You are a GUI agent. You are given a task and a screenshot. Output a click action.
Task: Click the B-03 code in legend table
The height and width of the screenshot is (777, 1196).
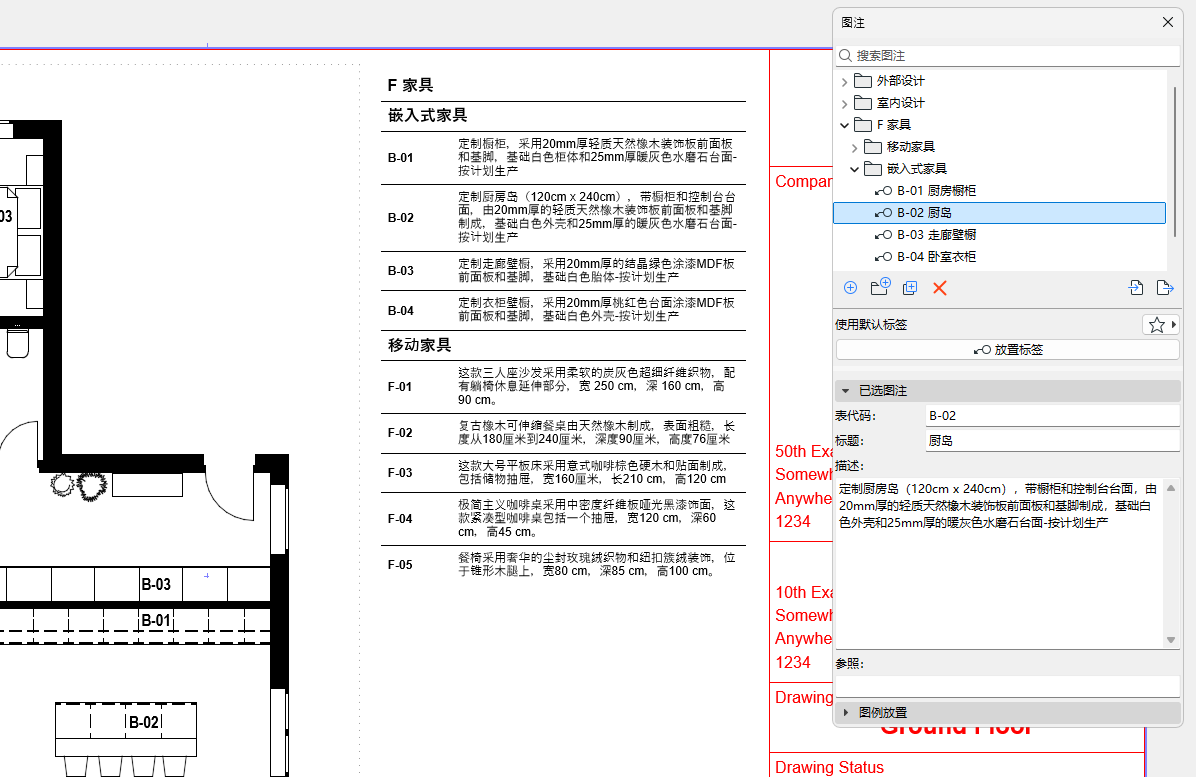coord(400,271)
